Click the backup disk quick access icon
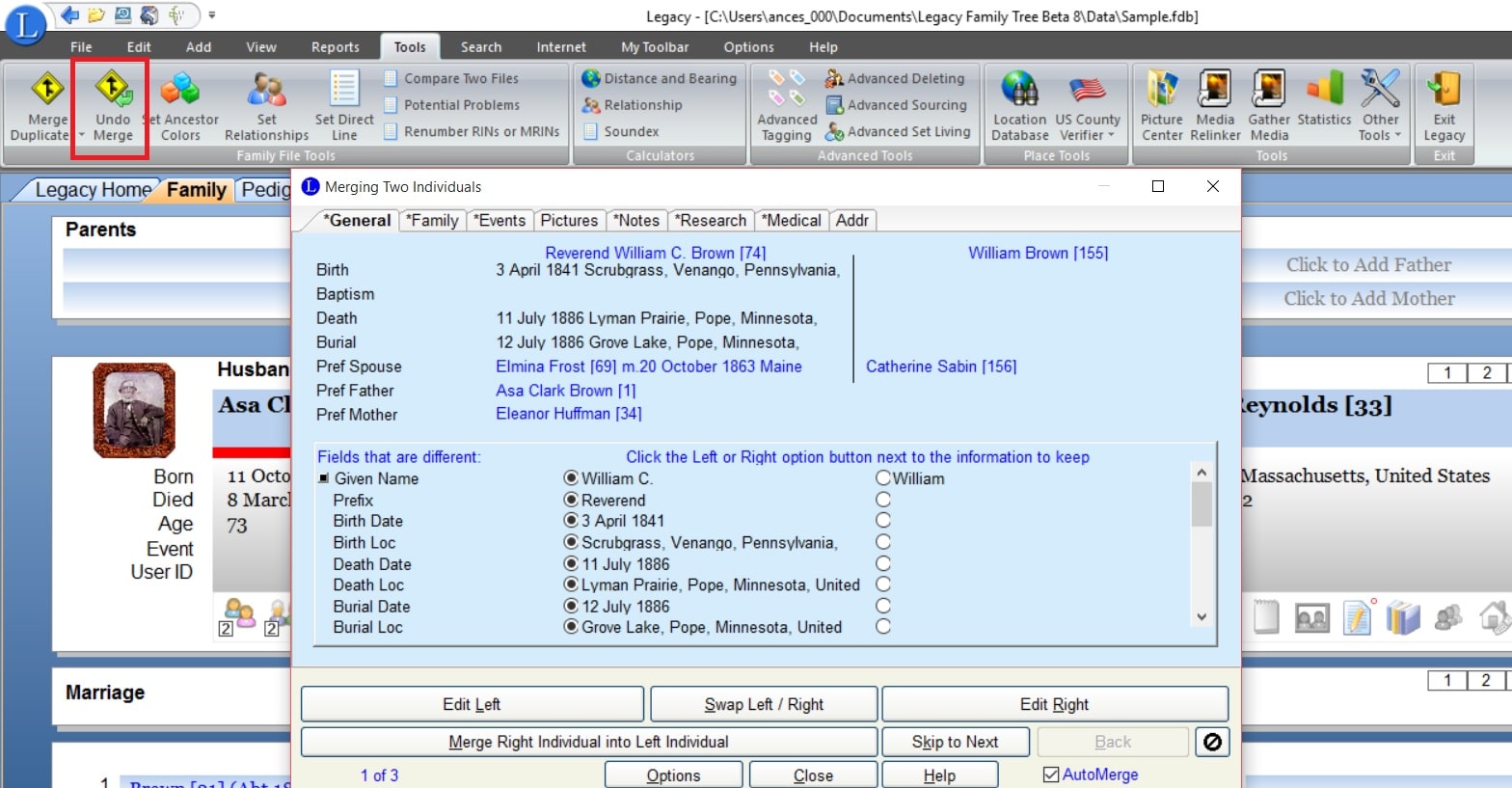1512x788 pixels. [122, 15]
